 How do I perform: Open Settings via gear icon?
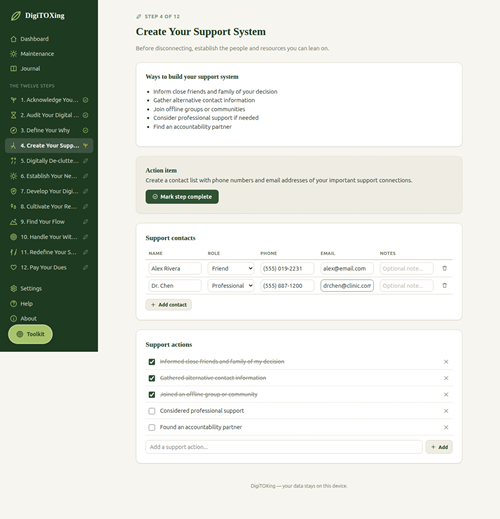[13, 289]
